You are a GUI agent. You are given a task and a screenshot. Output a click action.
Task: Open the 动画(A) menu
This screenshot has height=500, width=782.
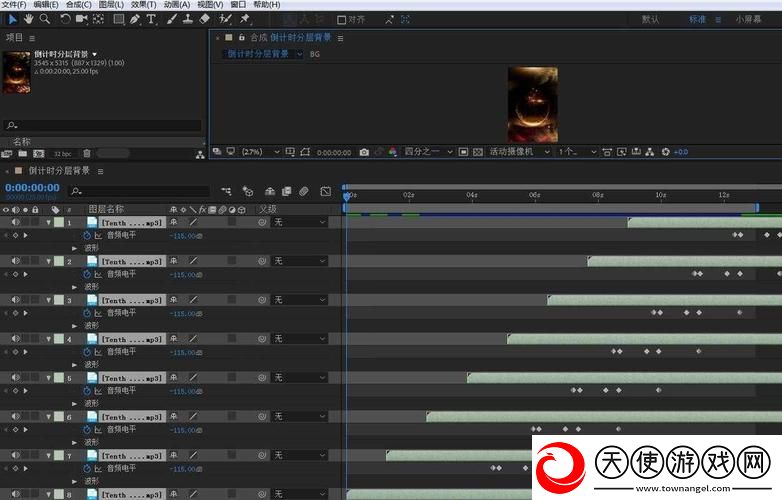(177, 4)
